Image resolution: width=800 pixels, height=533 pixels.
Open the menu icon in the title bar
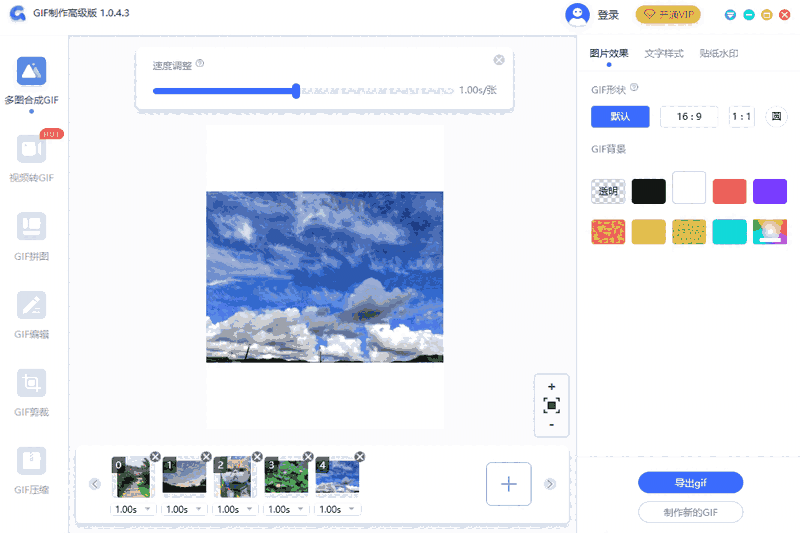point(730,15)
